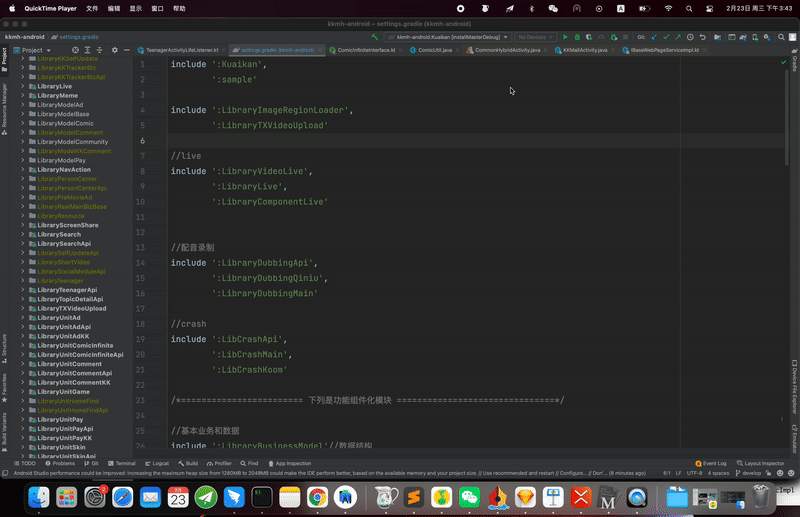Open the No Devices dropdown

click(x=535, y=37)
